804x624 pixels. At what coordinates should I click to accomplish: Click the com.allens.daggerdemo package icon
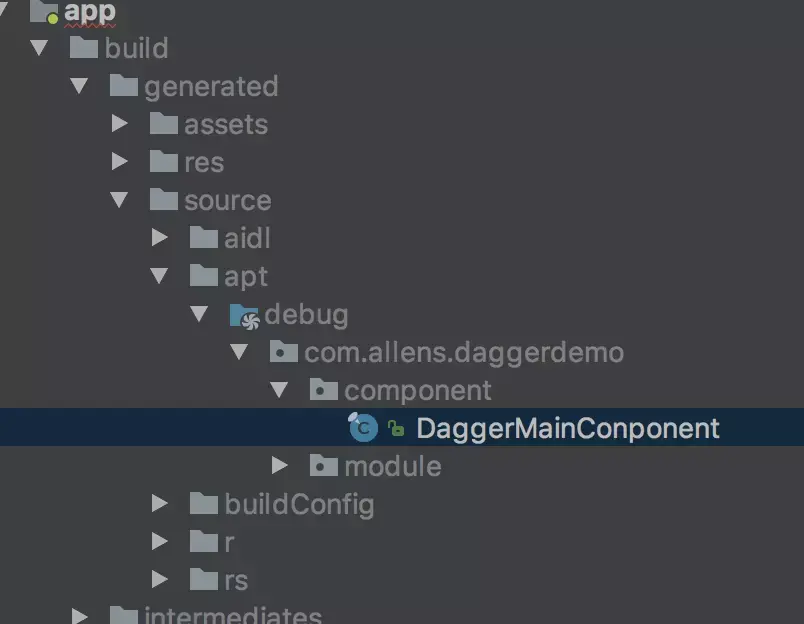[284, 352]
